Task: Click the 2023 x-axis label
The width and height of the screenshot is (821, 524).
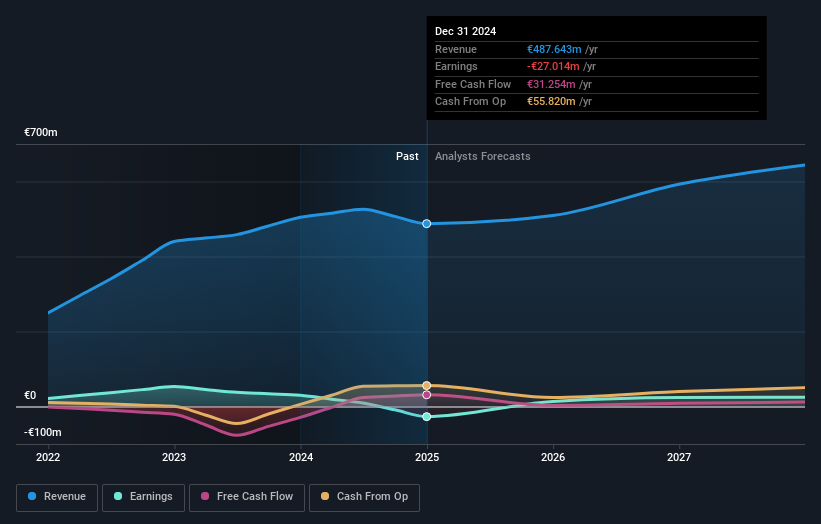Action: pos(174,458)
